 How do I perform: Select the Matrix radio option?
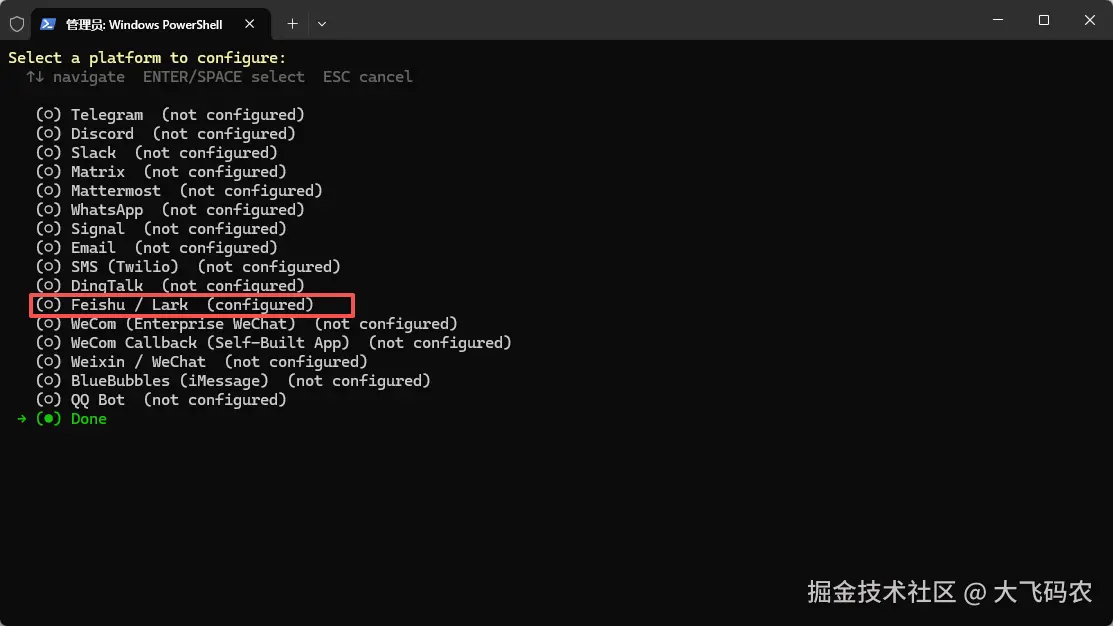[x=48, y=172]
